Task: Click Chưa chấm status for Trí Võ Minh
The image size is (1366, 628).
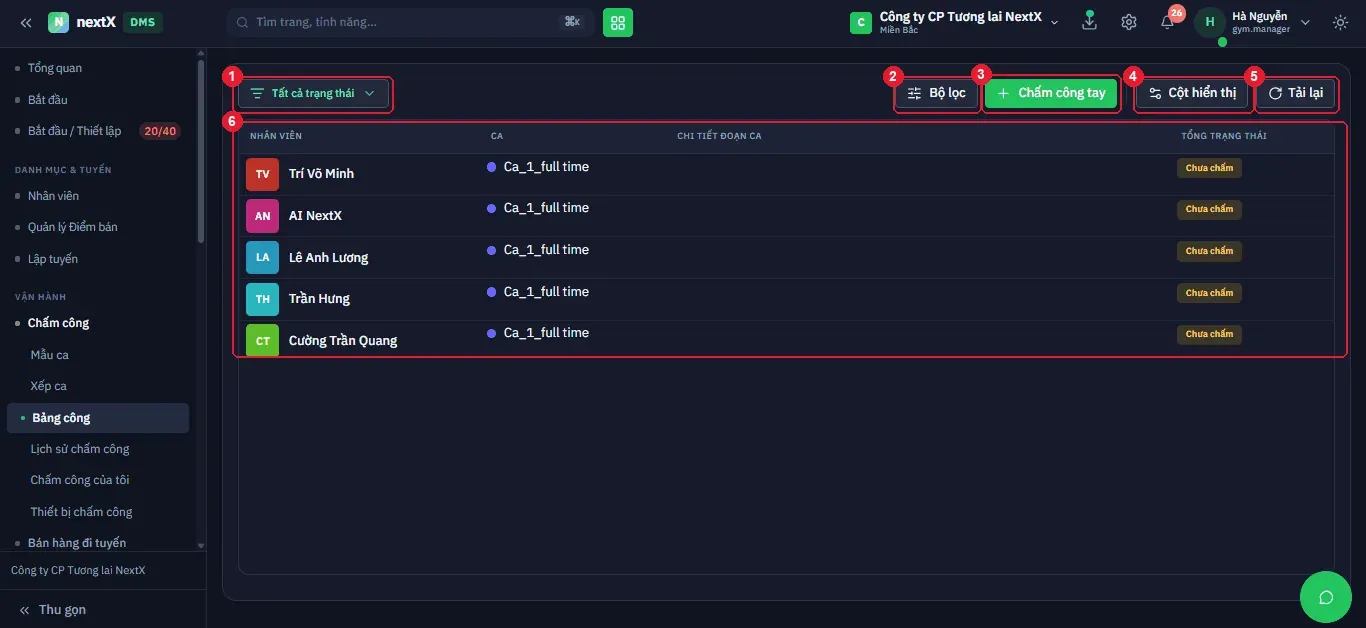Action: (x=1209, y=168)
